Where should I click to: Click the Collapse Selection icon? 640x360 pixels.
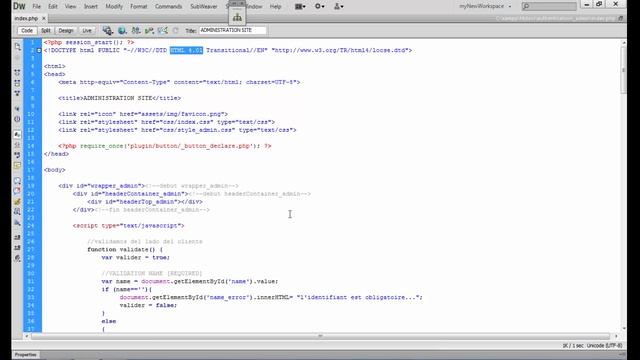pos(17,83)
